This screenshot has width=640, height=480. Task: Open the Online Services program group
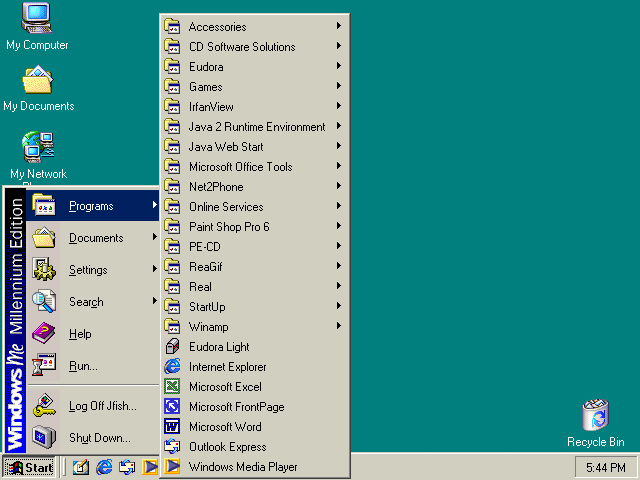pos(255,207)
